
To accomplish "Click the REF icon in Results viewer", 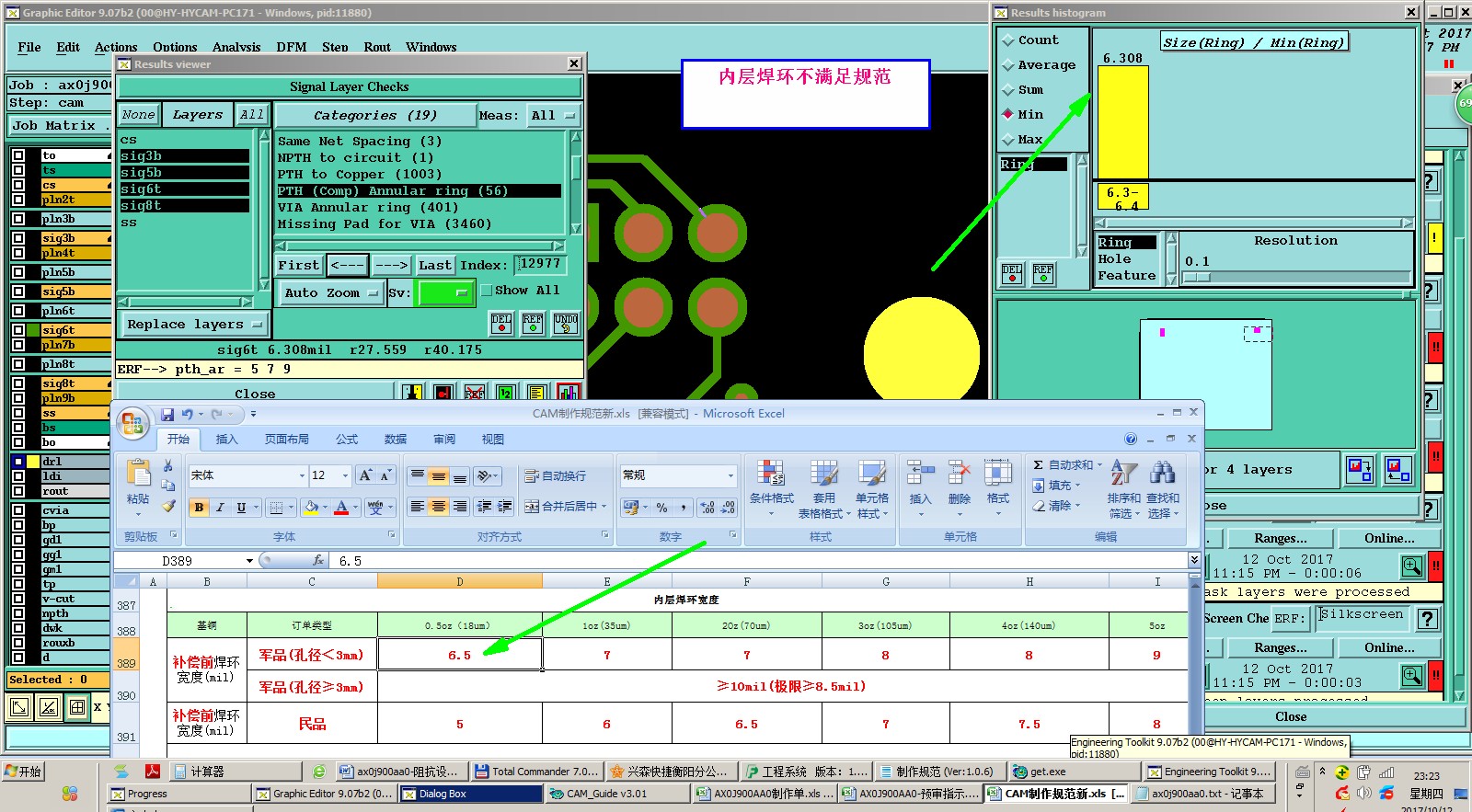I will (x=533, y=323).
